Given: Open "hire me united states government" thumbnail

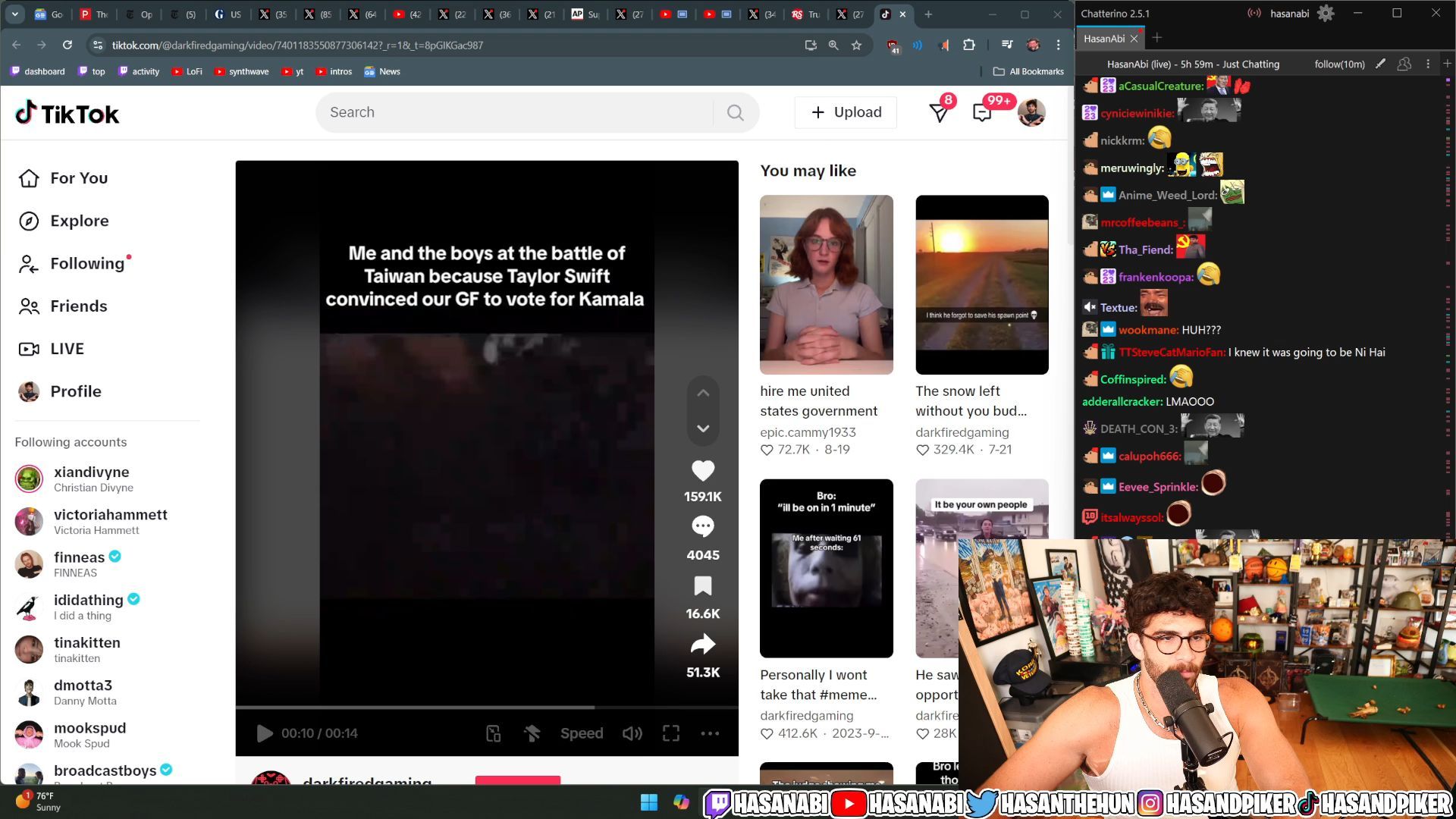Looking at the screenshot, I should (x=826, y=284).
